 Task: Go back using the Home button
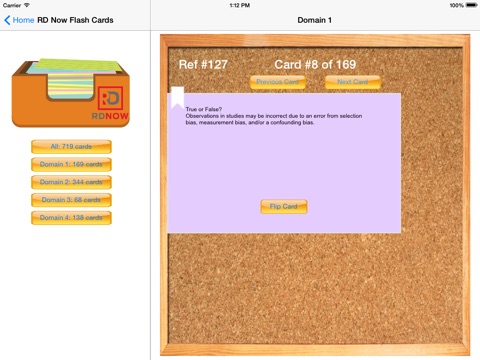pos(19,20)
